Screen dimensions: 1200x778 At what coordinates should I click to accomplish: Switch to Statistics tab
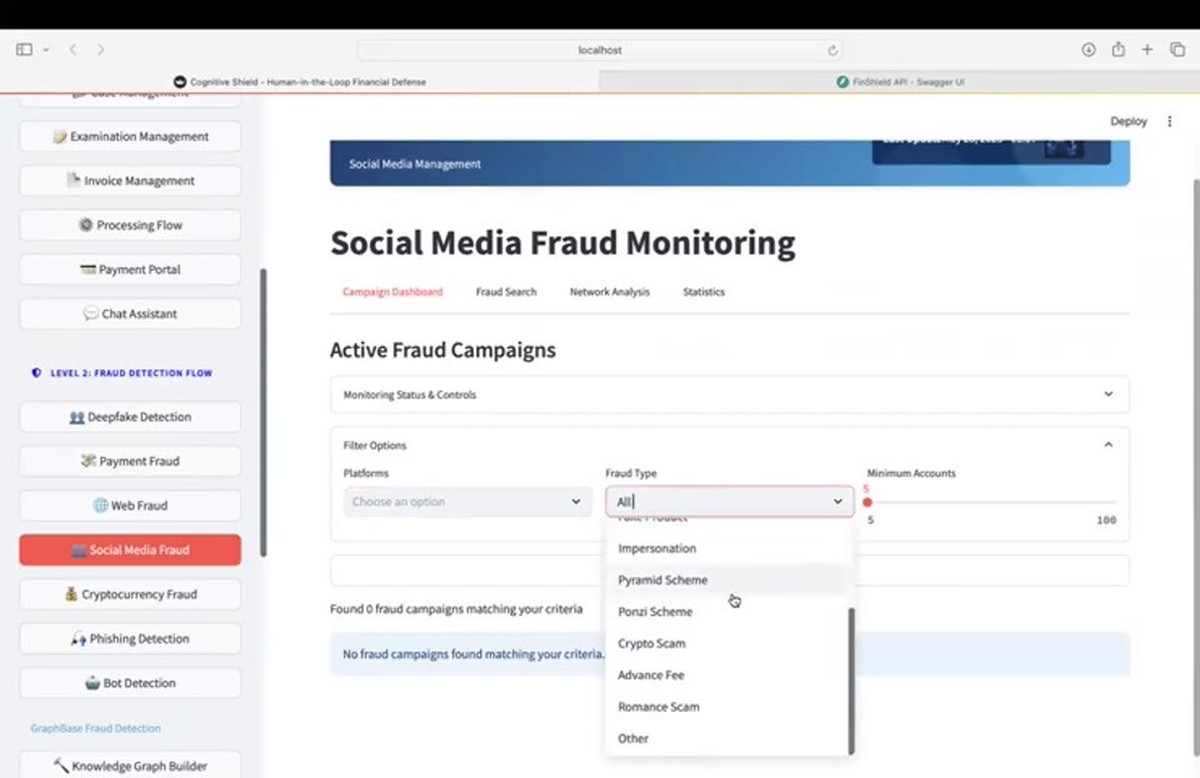coord(704,292)
